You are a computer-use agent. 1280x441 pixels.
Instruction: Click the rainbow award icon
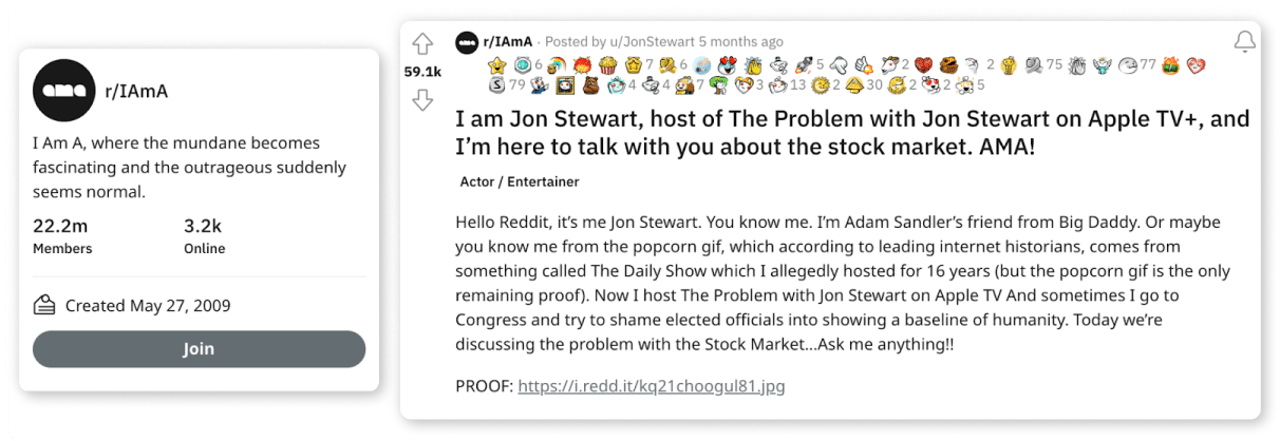tap(556, 65)
